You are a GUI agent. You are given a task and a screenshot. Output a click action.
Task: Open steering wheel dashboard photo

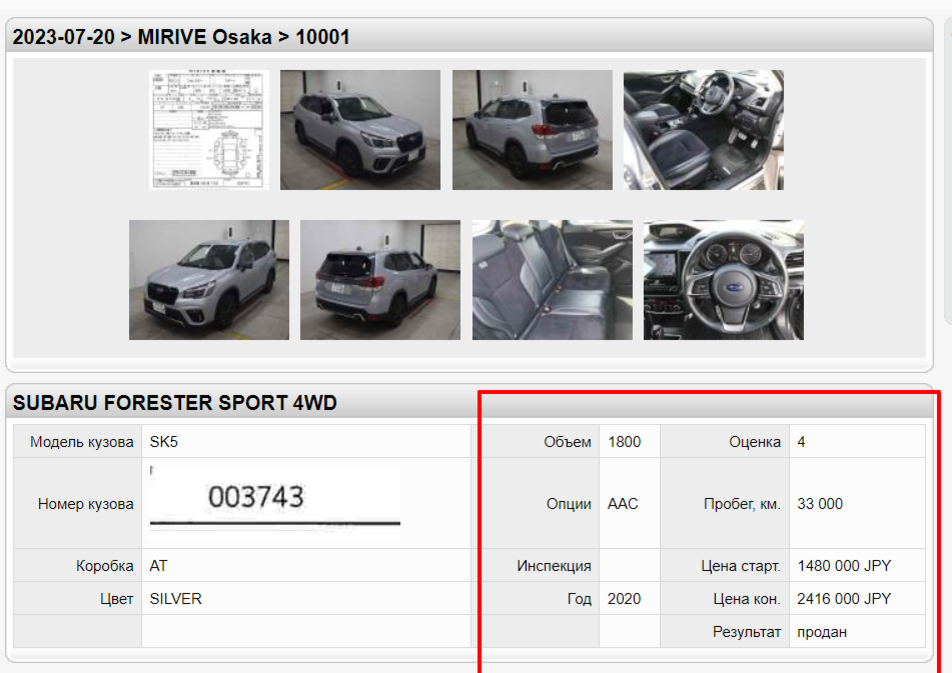pos(724,279)
